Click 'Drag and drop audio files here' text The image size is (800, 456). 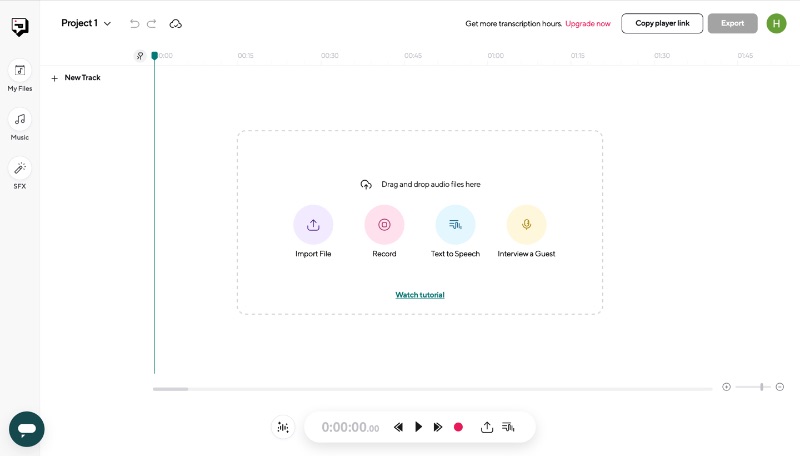coord(431,184)
